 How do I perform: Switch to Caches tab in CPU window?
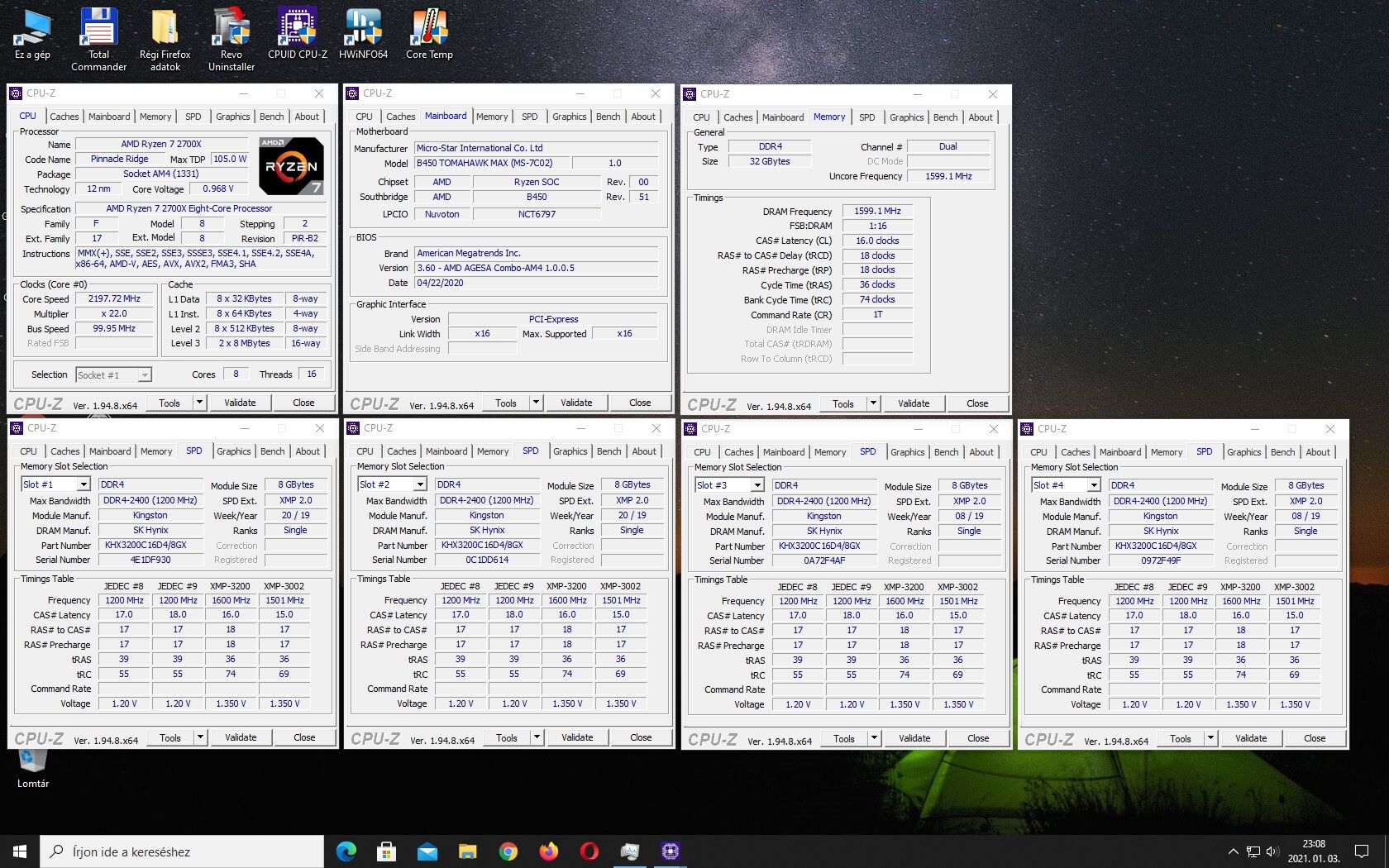tap(64, 117)
